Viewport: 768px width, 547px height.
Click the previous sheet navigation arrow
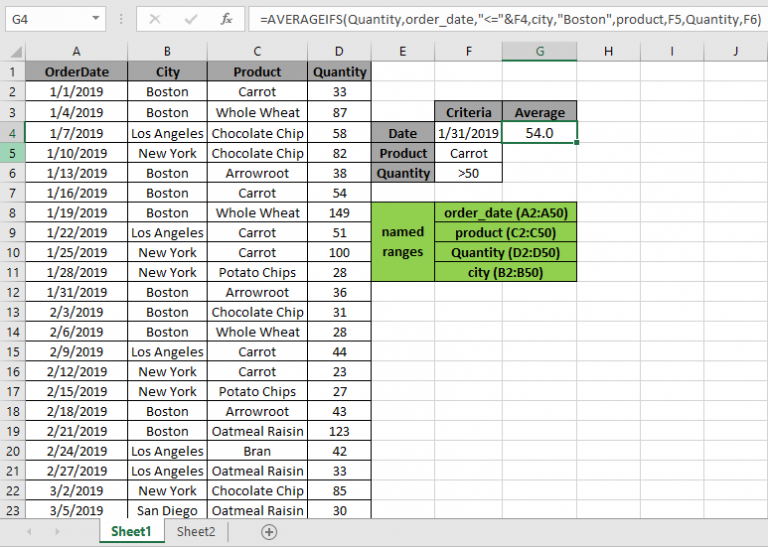pos(29,532)
